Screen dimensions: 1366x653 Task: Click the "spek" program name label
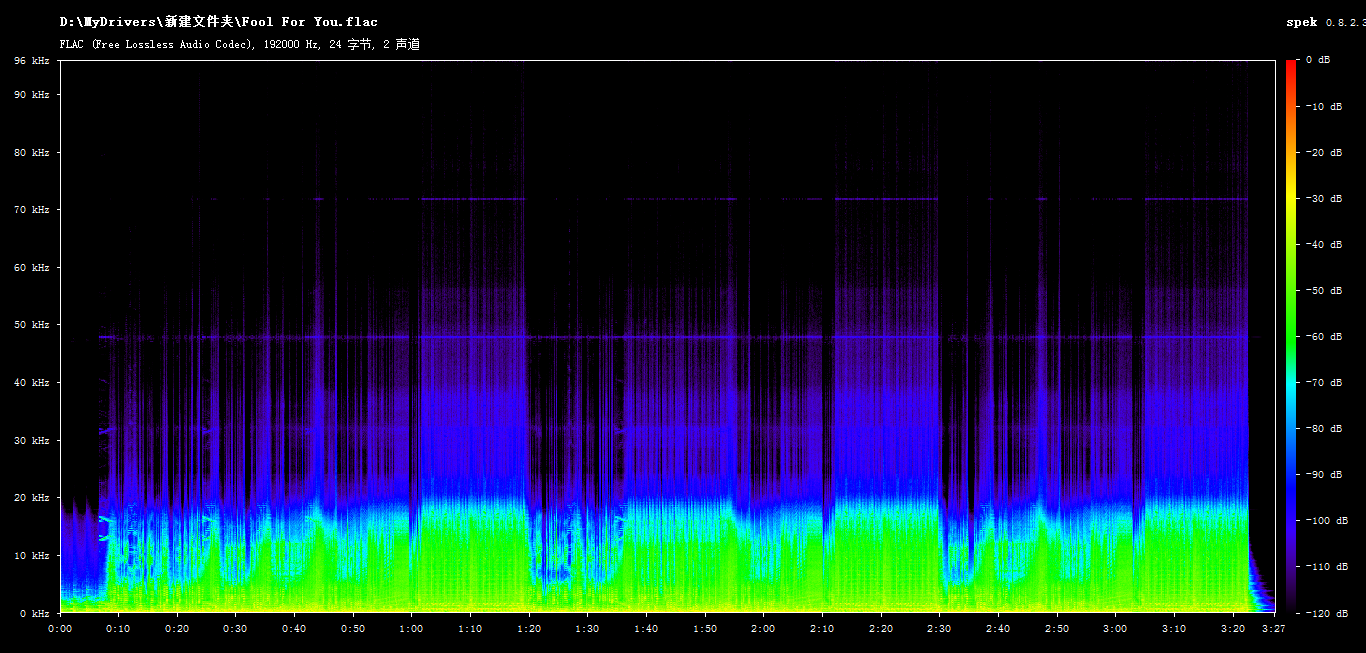[1302, 22]
